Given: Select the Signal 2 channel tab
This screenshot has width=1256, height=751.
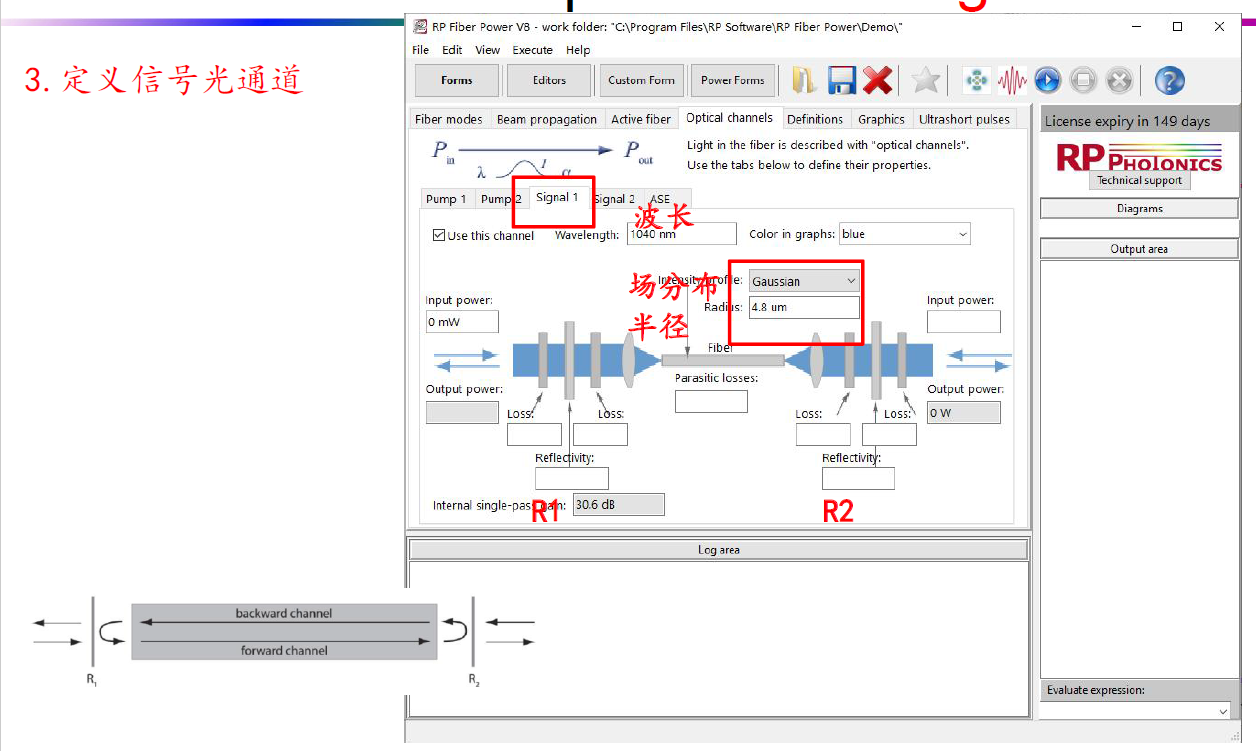Looking at the screenshot, I should point(614,199).
